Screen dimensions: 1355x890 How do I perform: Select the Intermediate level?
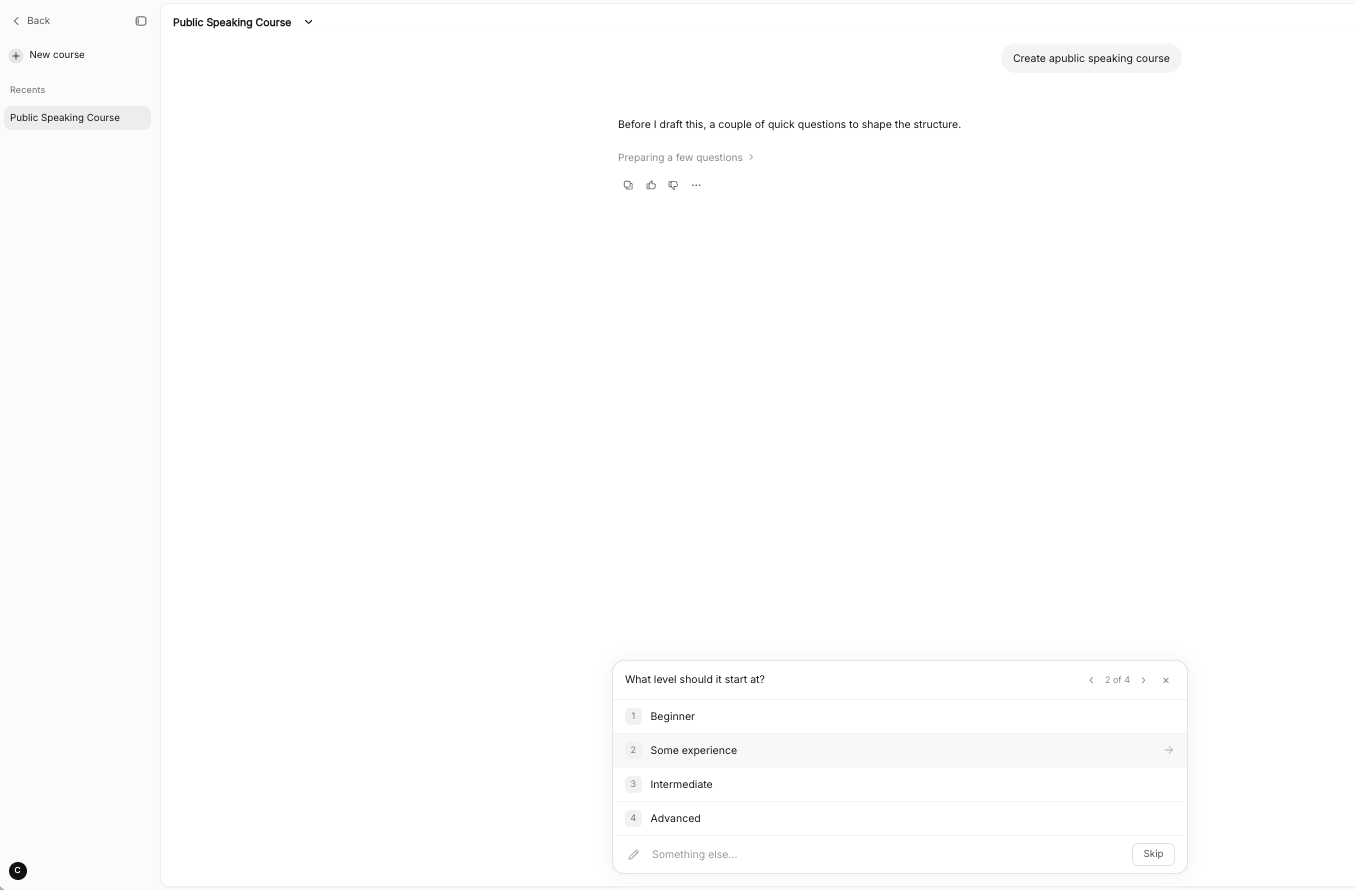coord(900,784)
